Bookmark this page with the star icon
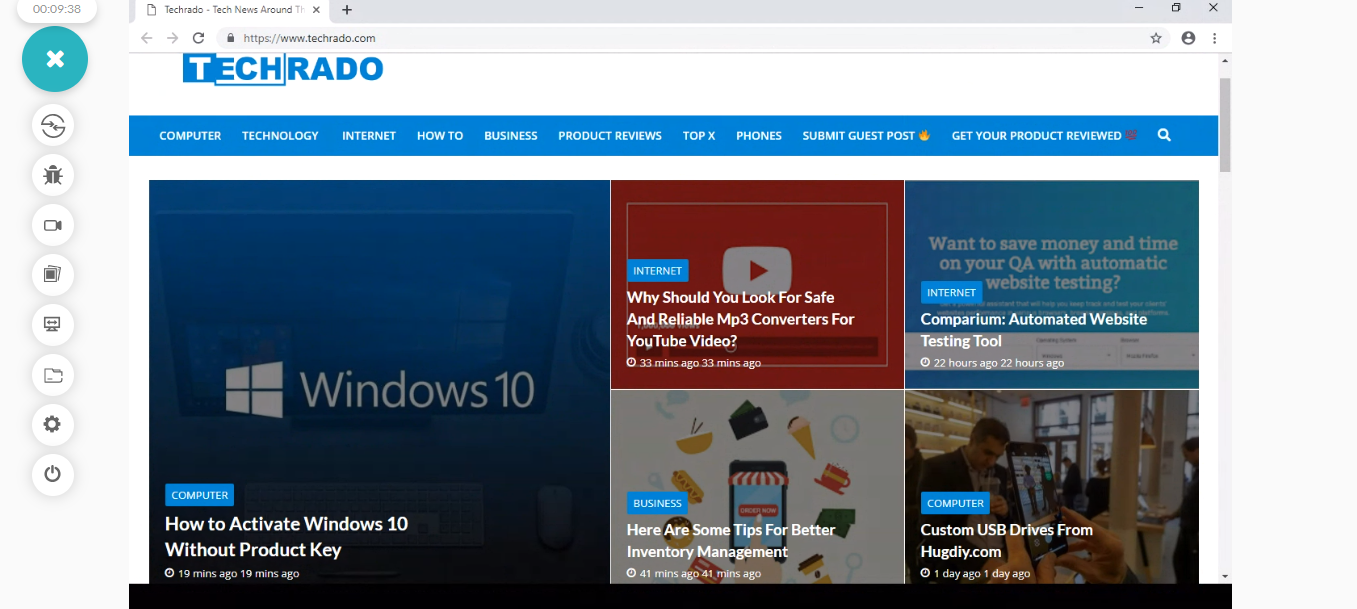The height and width of the screenshot is (609, 1357). point(1156,38)
